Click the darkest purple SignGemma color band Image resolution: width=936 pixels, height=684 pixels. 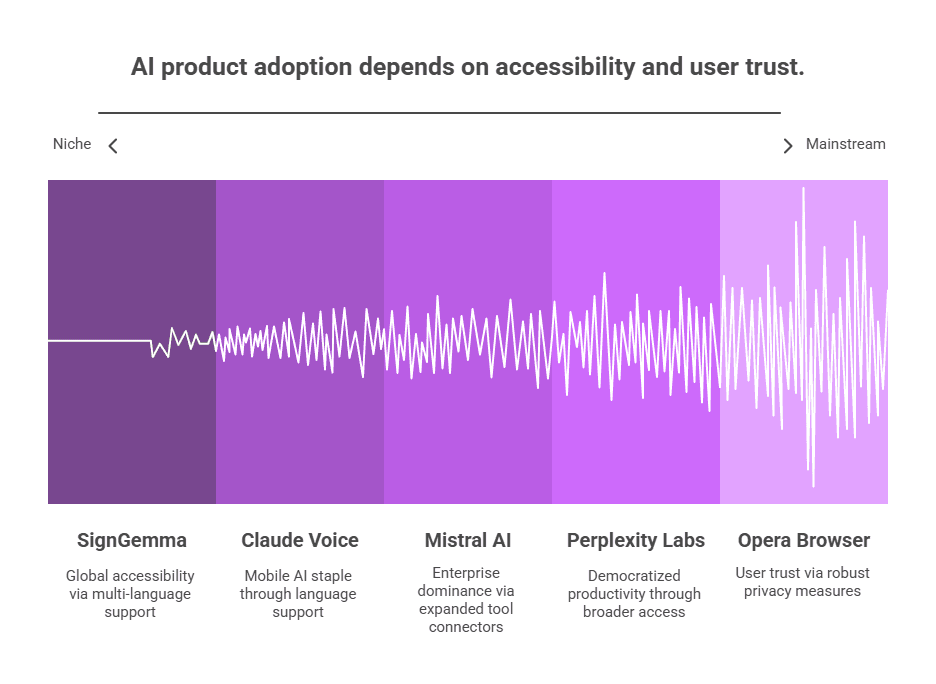(132, 342)
